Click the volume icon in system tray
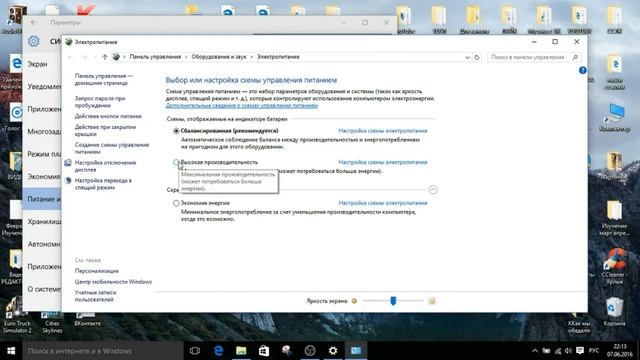640x360 pixels. (568, 351)
